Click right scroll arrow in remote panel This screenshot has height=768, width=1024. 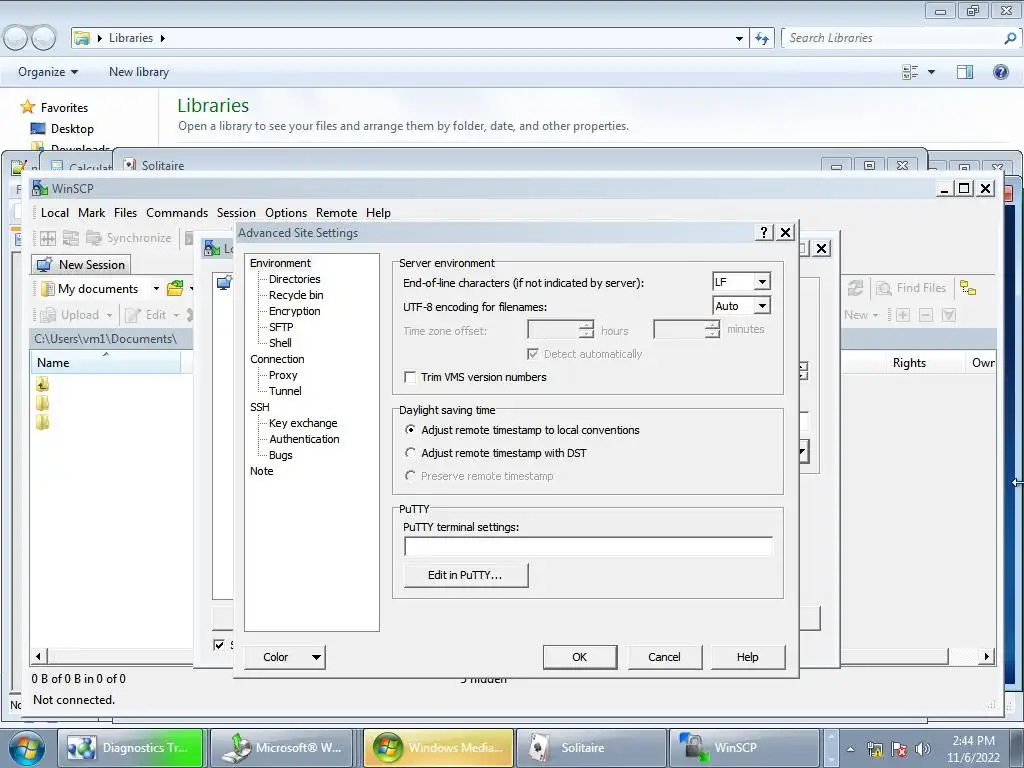tap(987, 656)
